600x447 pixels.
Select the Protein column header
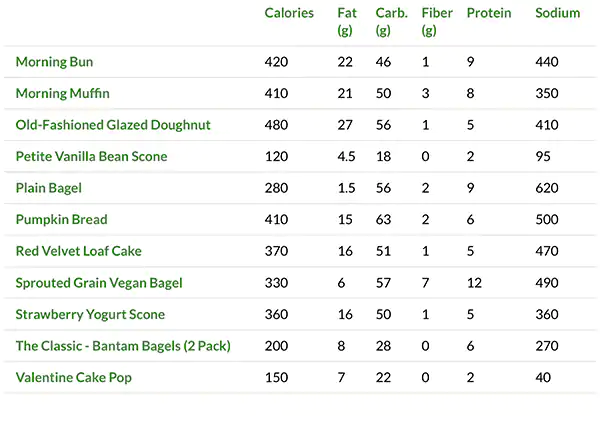488,14
